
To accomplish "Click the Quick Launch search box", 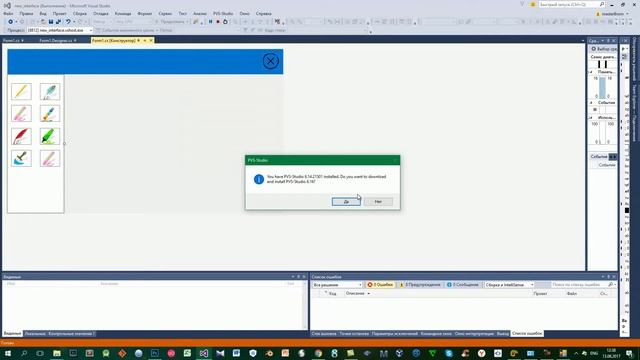I will 571,4.
